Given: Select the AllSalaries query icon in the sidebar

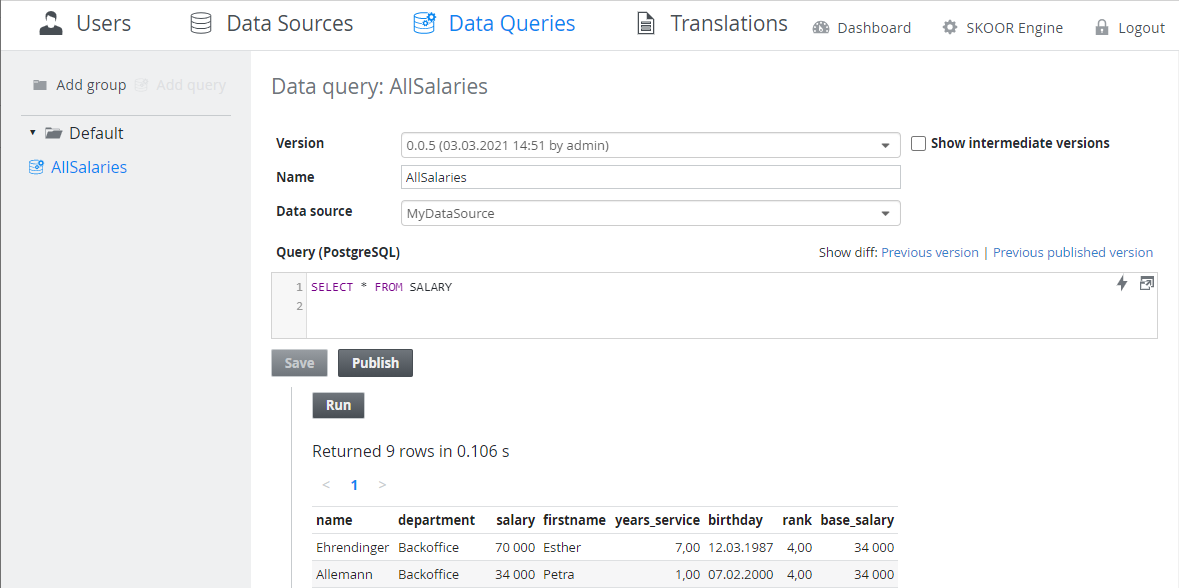Looking at the screenshot, I should 36,167.
